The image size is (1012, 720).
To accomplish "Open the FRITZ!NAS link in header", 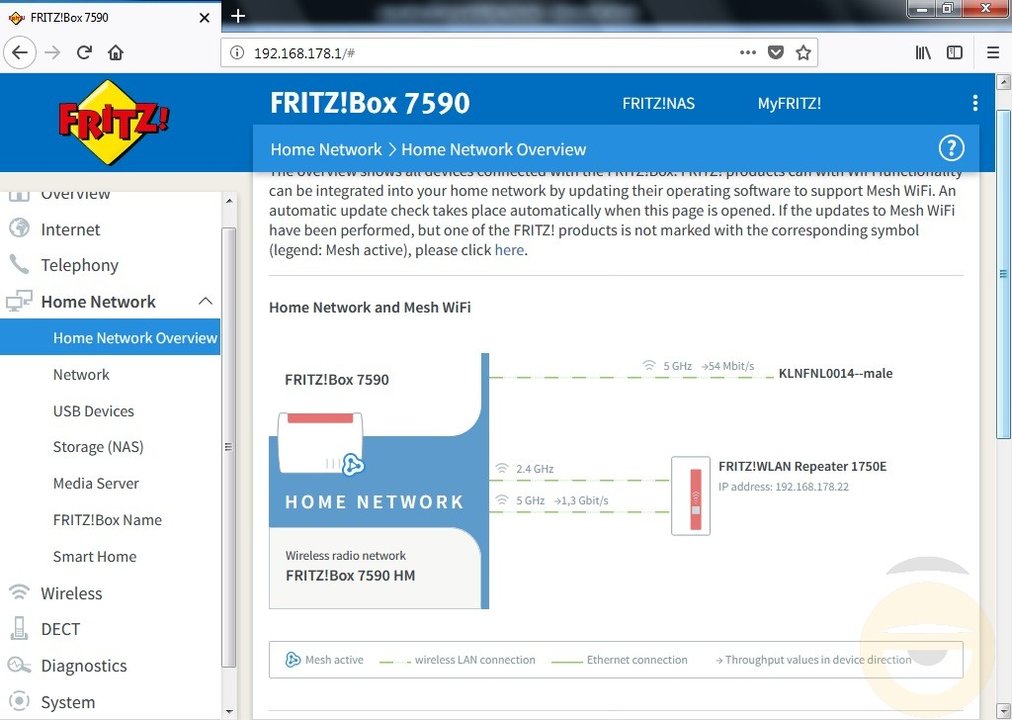I will 658,103.
